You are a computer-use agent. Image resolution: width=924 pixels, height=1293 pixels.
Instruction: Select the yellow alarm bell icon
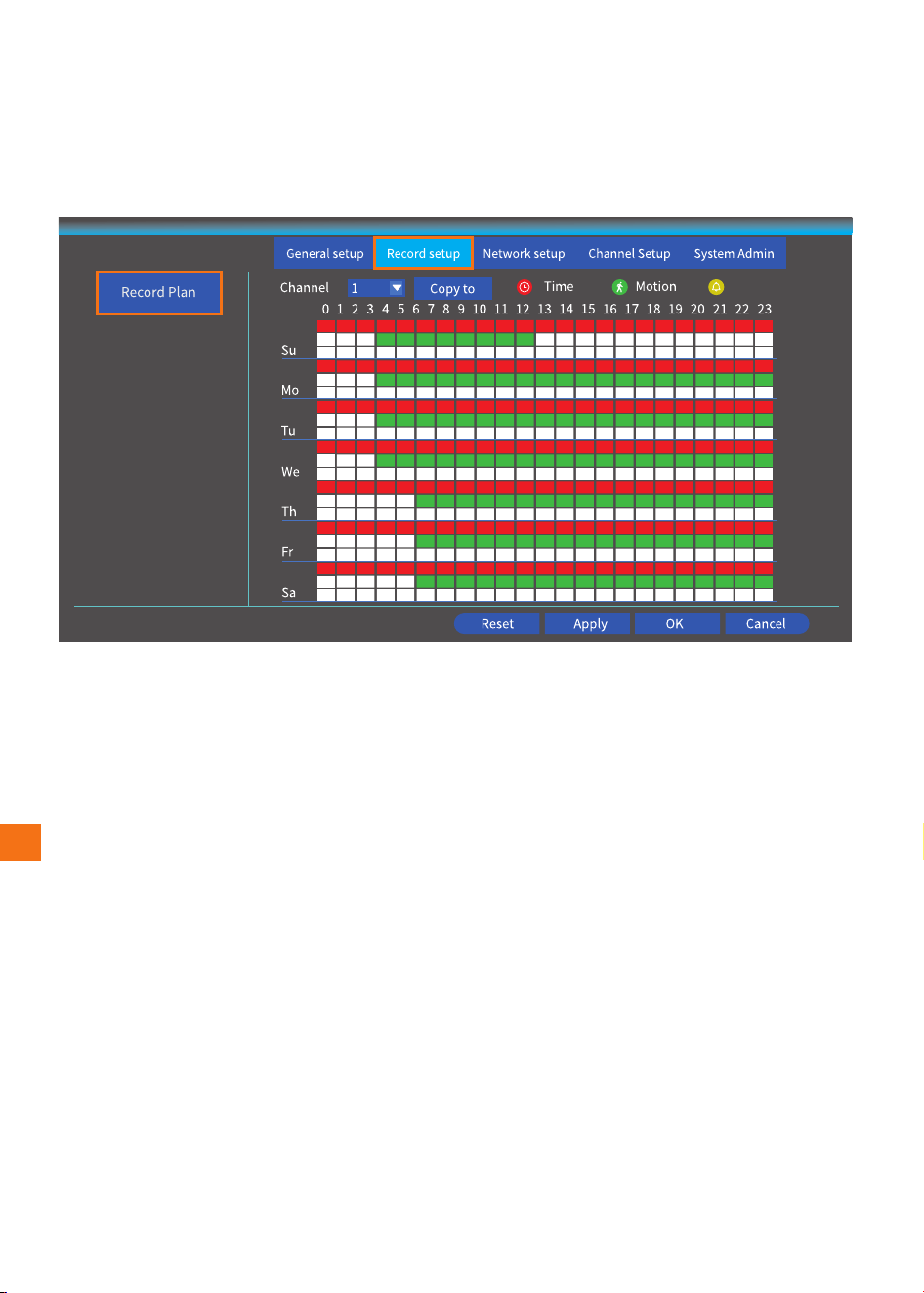[716, 287]
